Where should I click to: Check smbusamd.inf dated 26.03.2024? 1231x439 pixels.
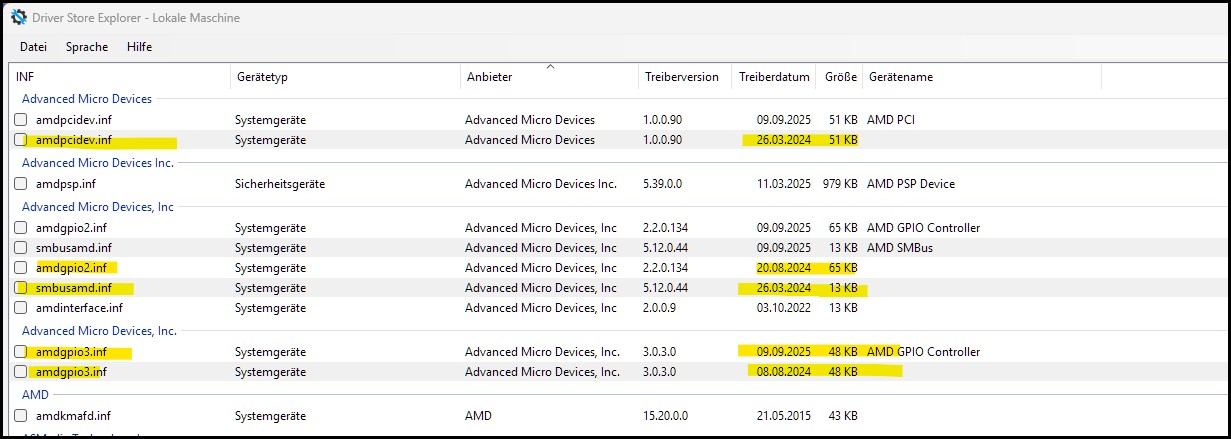point(21,288)
